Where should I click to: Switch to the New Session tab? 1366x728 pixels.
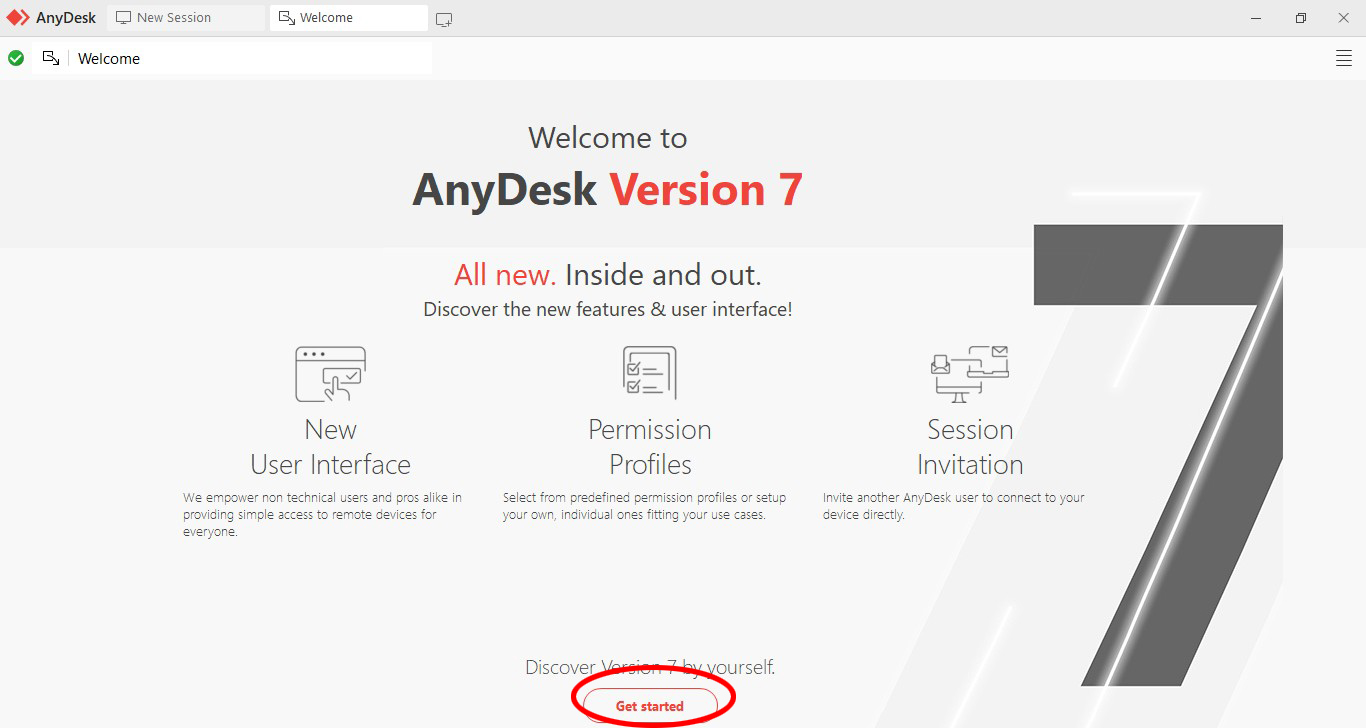(x=186, y=18)
